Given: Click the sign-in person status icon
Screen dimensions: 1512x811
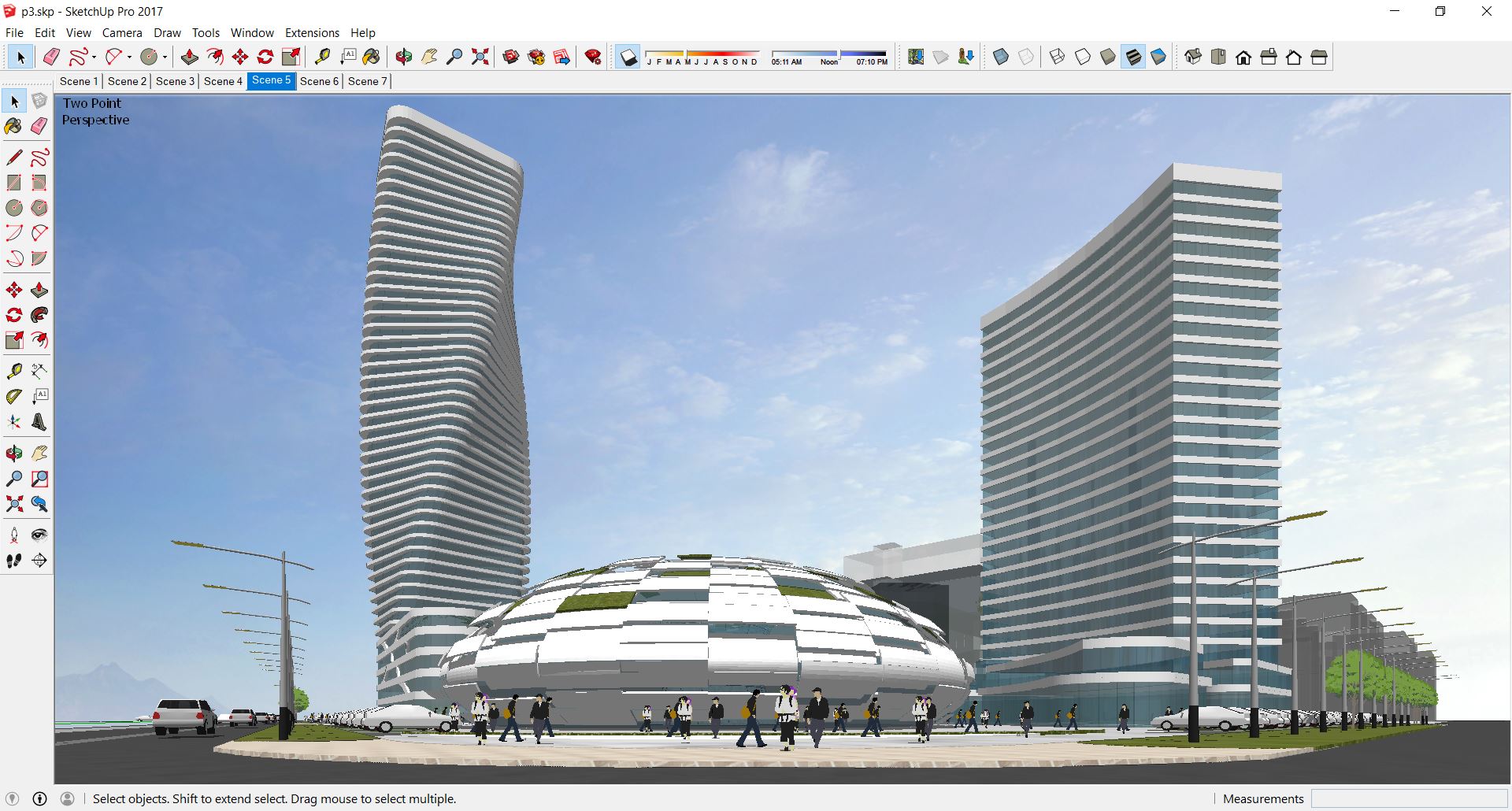Looking at the screenshot, I should coord(68,798).
